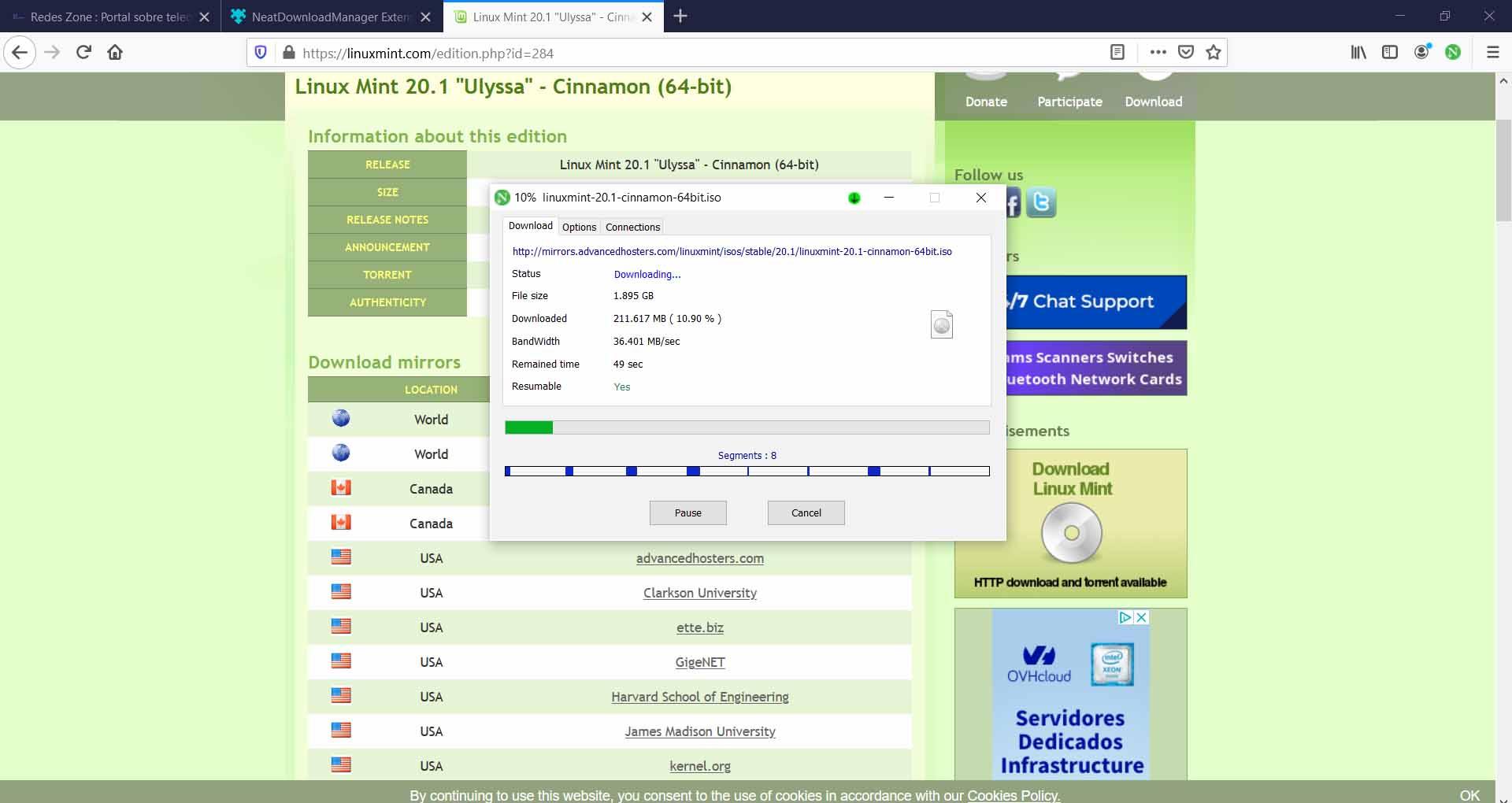Toggle the Firefox sidebar icon
This screenshot has height=803, width=1512.
pos(1390,52)
